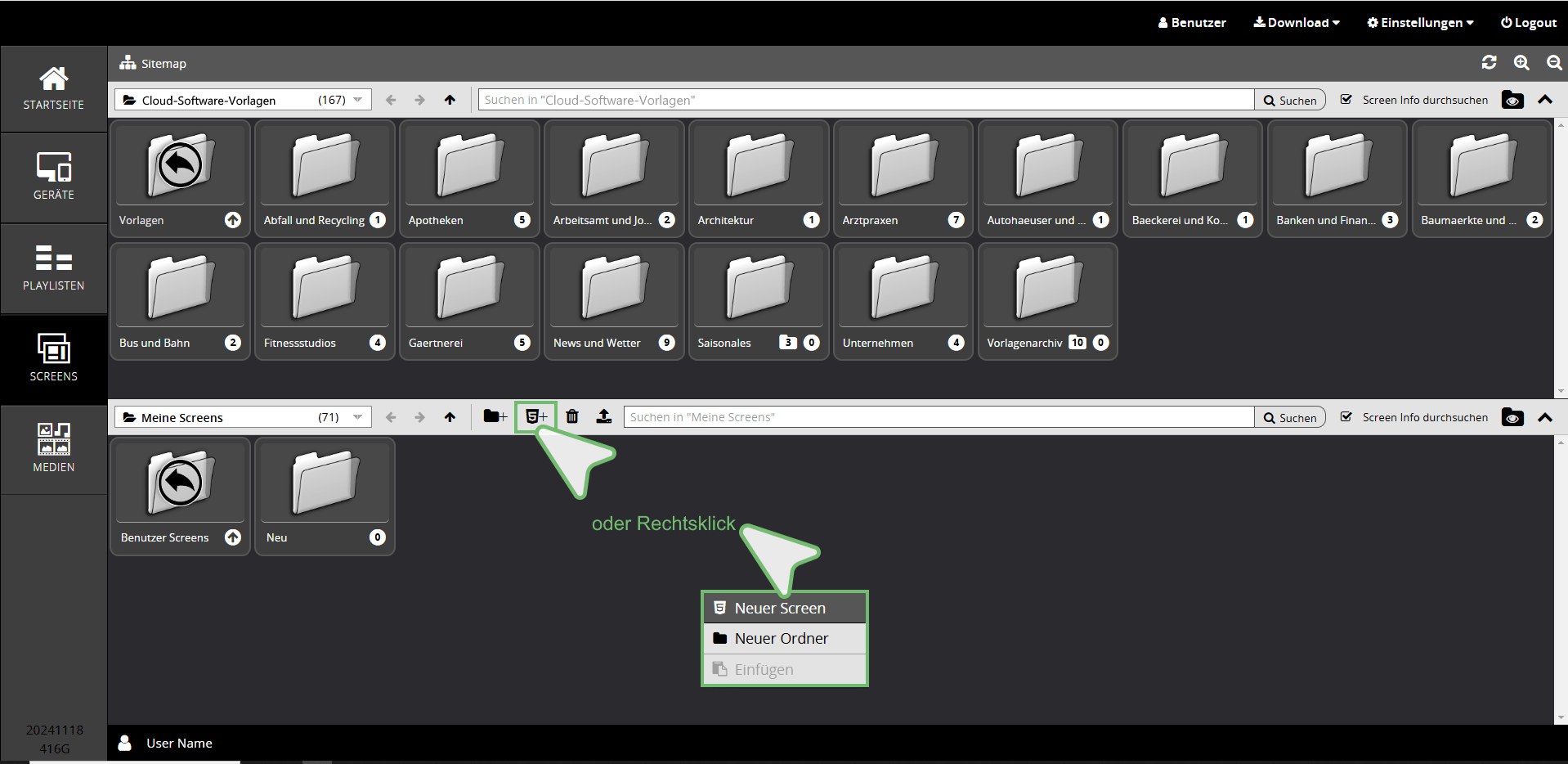
Task: Click the zoom in magnifier icon
Action: point(1521,63)
